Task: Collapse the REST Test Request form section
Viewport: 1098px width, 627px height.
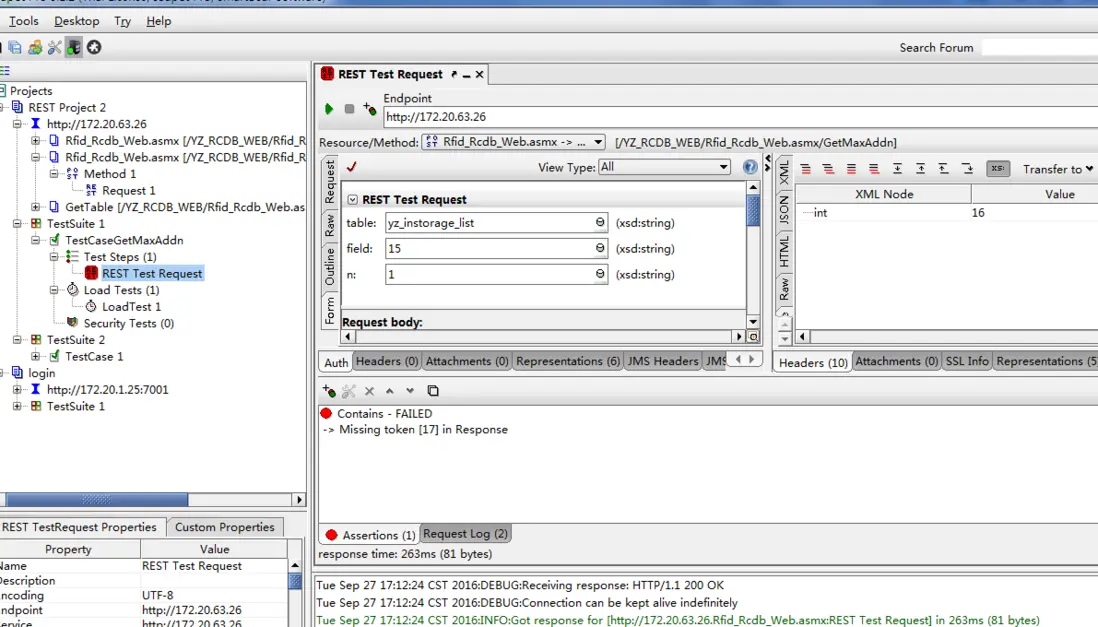Action: [x=352, y=200]
